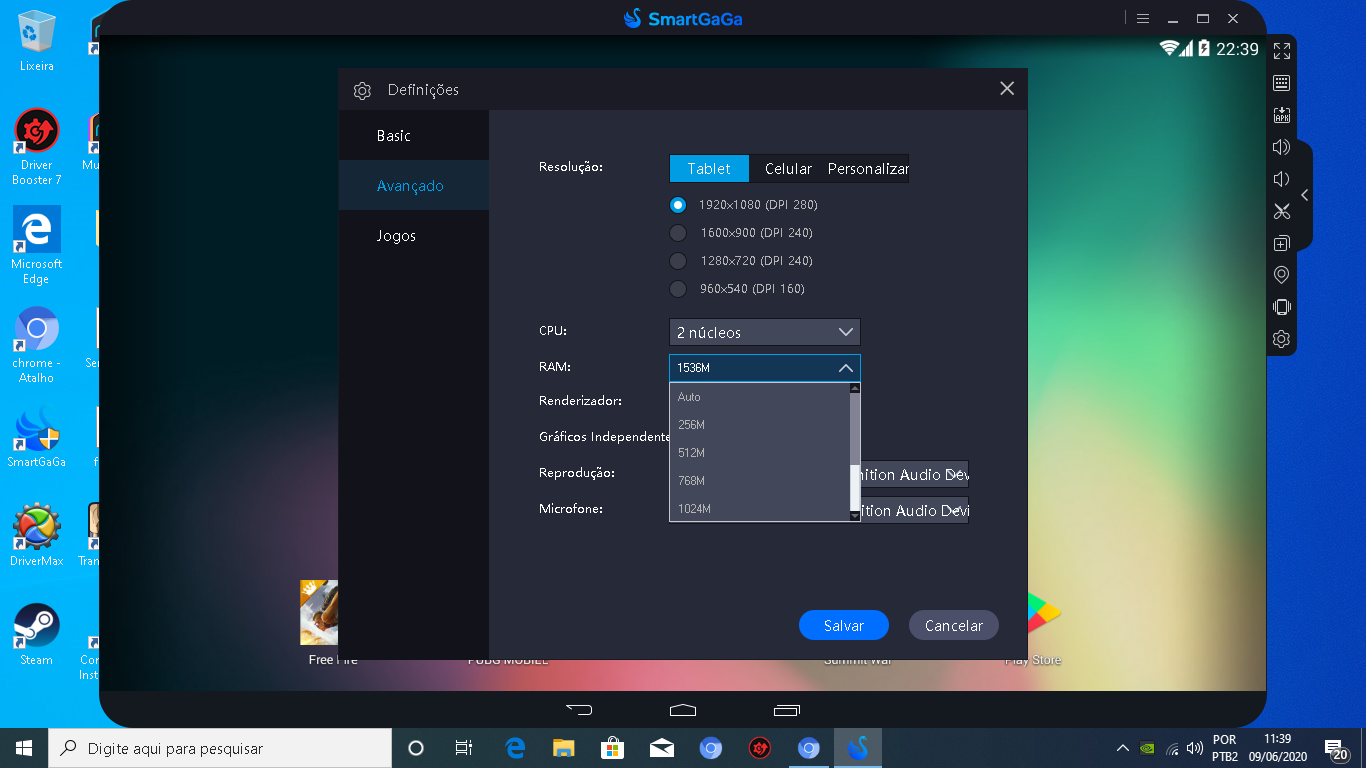The height and width of the screenshot is (768, 1366).
Task: Show hidden system tray icons
Action: tap(1122, 748)
